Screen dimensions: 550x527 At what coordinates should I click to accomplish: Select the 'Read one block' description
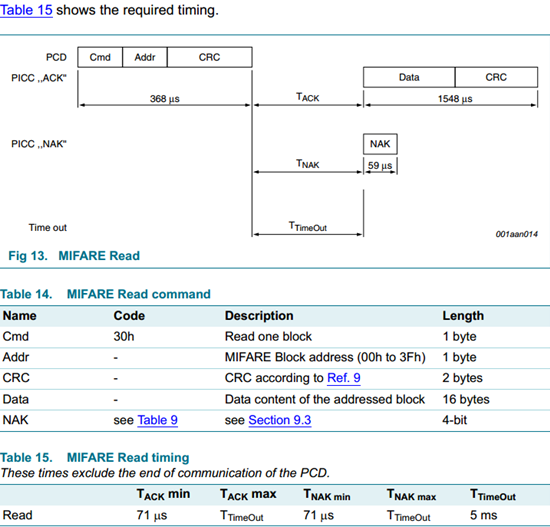[268, 336]
